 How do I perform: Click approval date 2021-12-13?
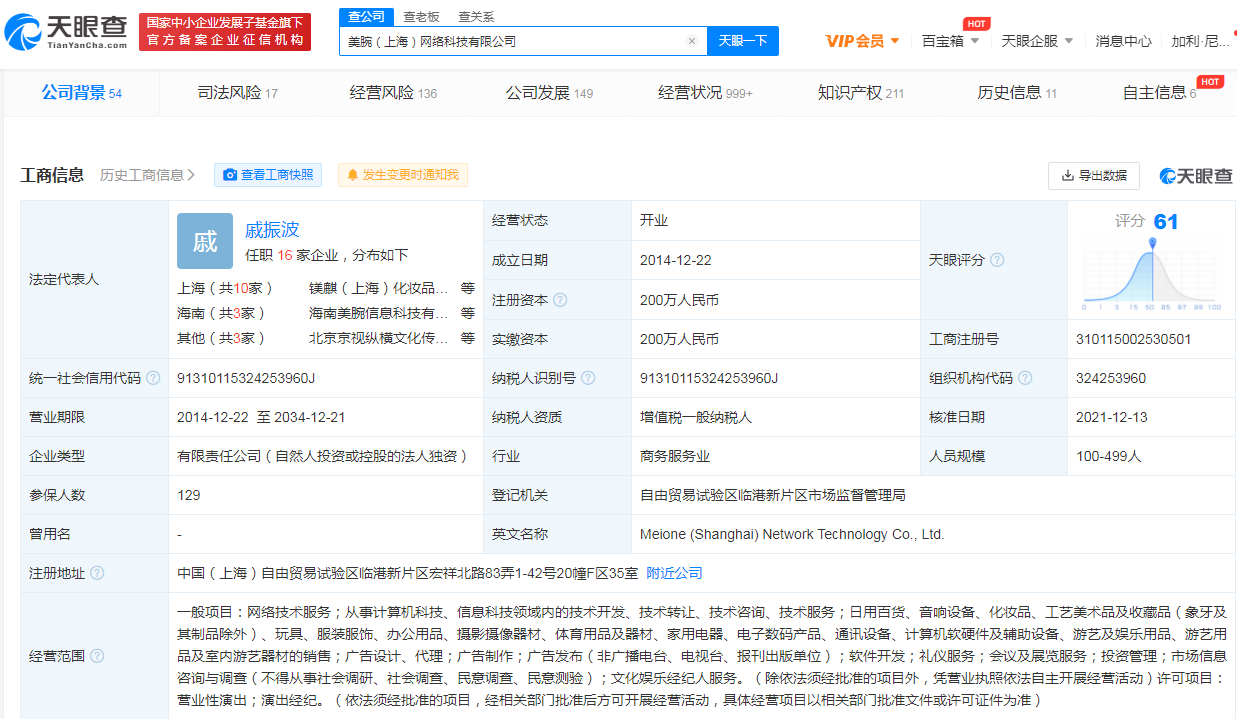1112,417
